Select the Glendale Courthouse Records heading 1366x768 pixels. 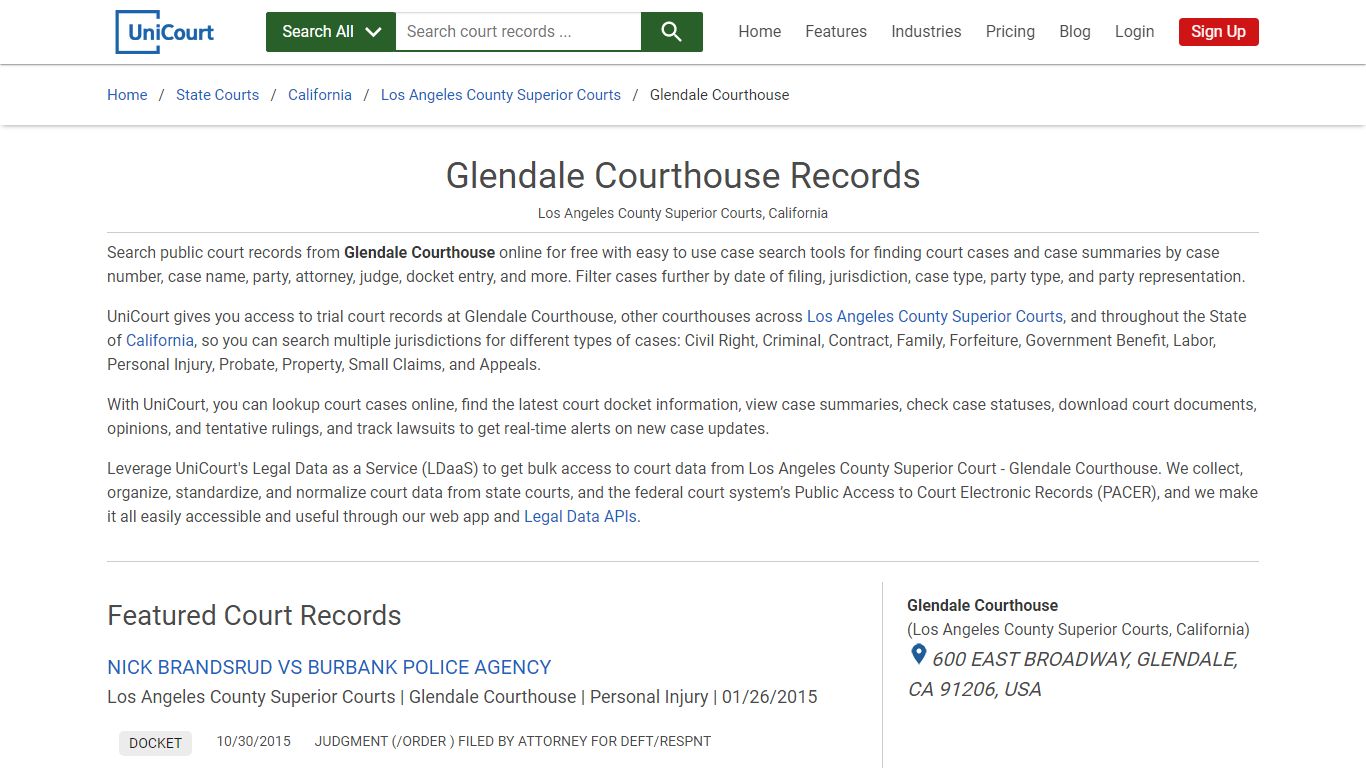pos(683,175)
